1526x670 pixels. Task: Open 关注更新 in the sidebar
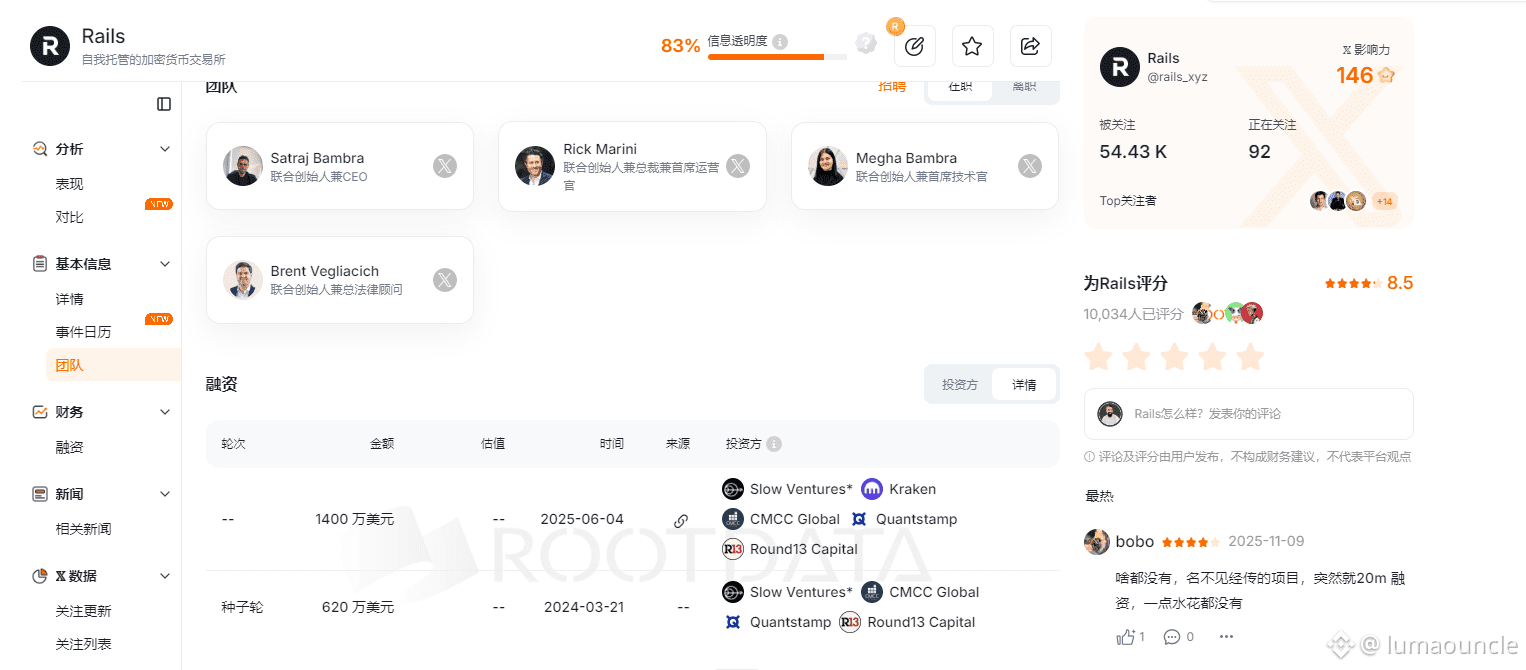[x=84, y=611]
